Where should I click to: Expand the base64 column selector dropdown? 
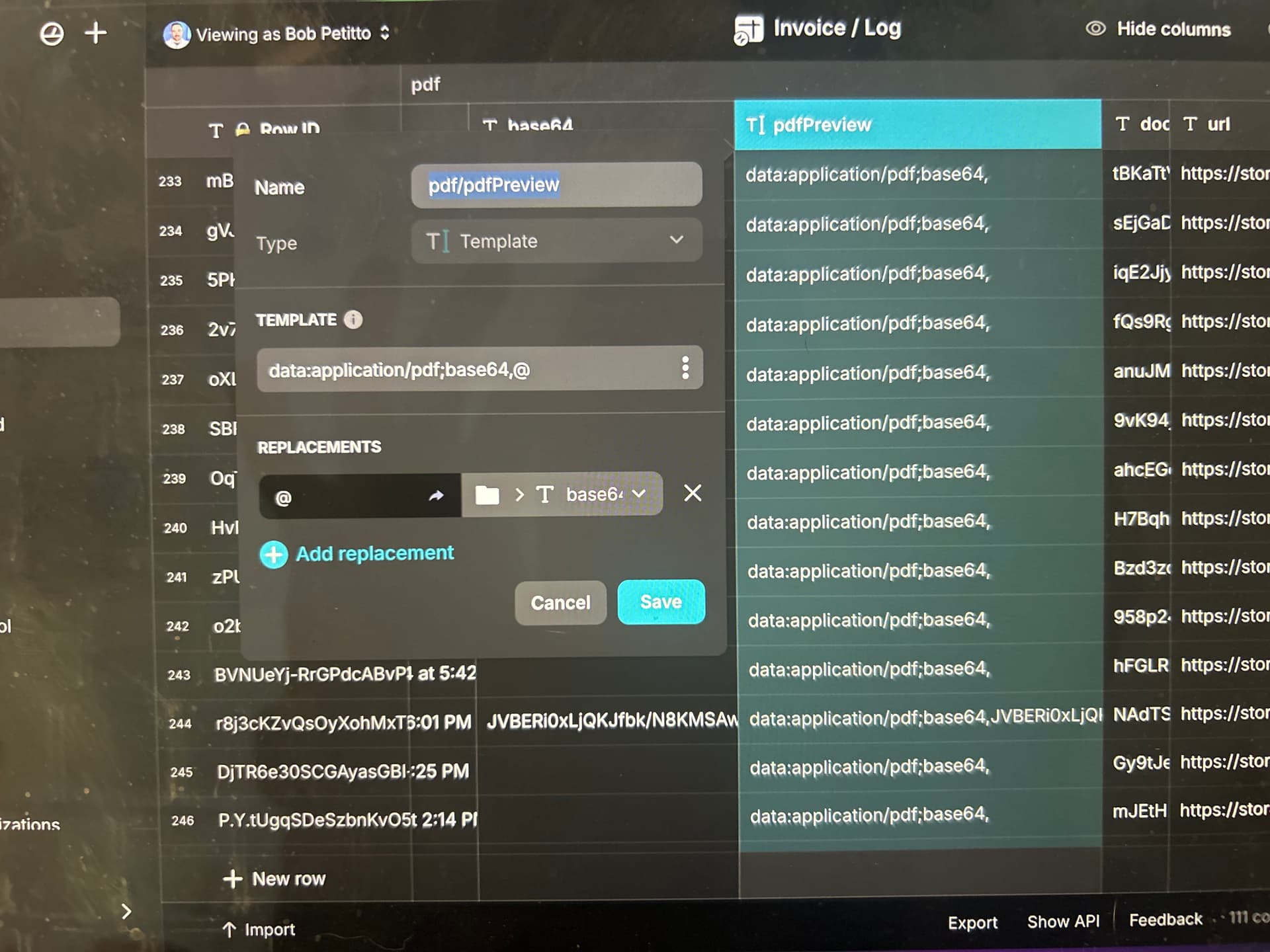tap(639, 494)
